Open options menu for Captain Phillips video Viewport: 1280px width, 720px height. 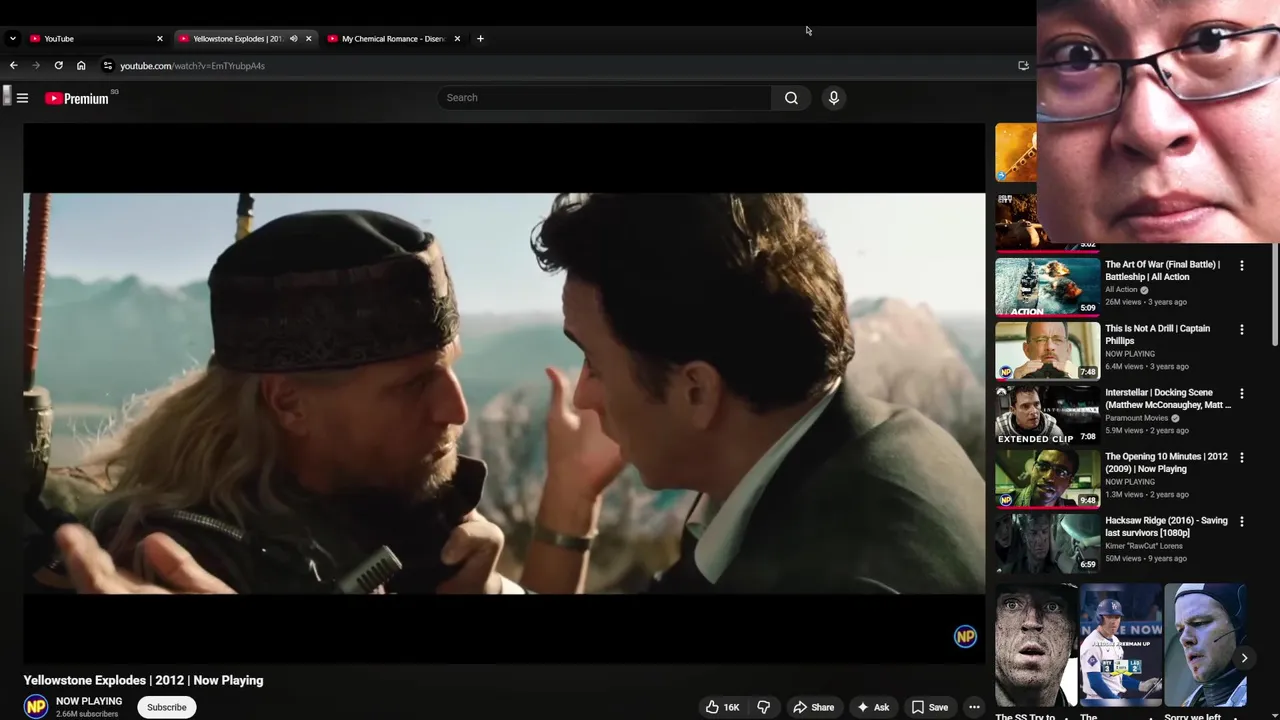tap(1242, 330)
